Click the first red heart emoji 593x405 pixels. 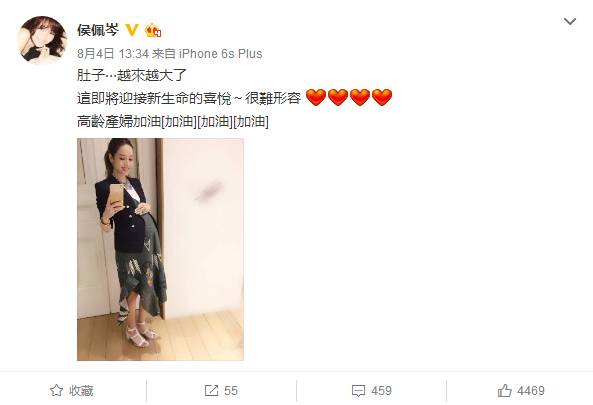315,98
